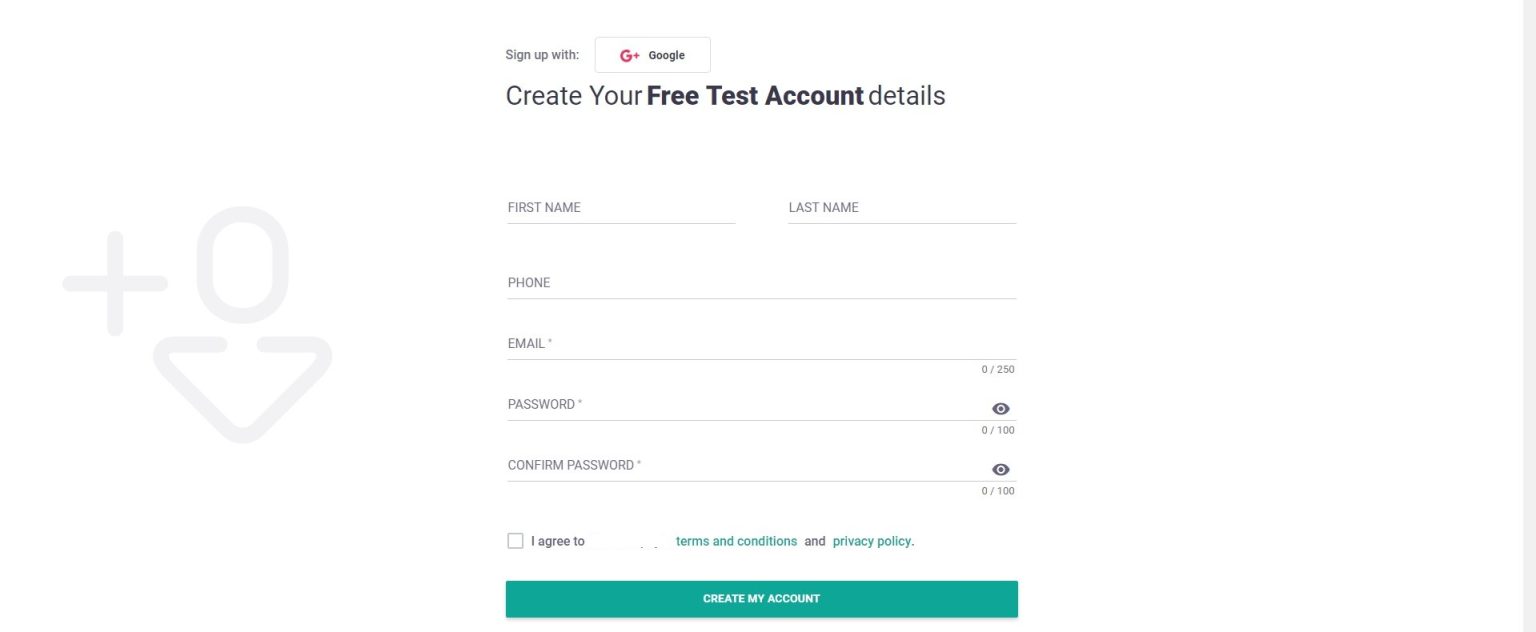Select the Email input field
1536x632 pixels.
(760, 346)
